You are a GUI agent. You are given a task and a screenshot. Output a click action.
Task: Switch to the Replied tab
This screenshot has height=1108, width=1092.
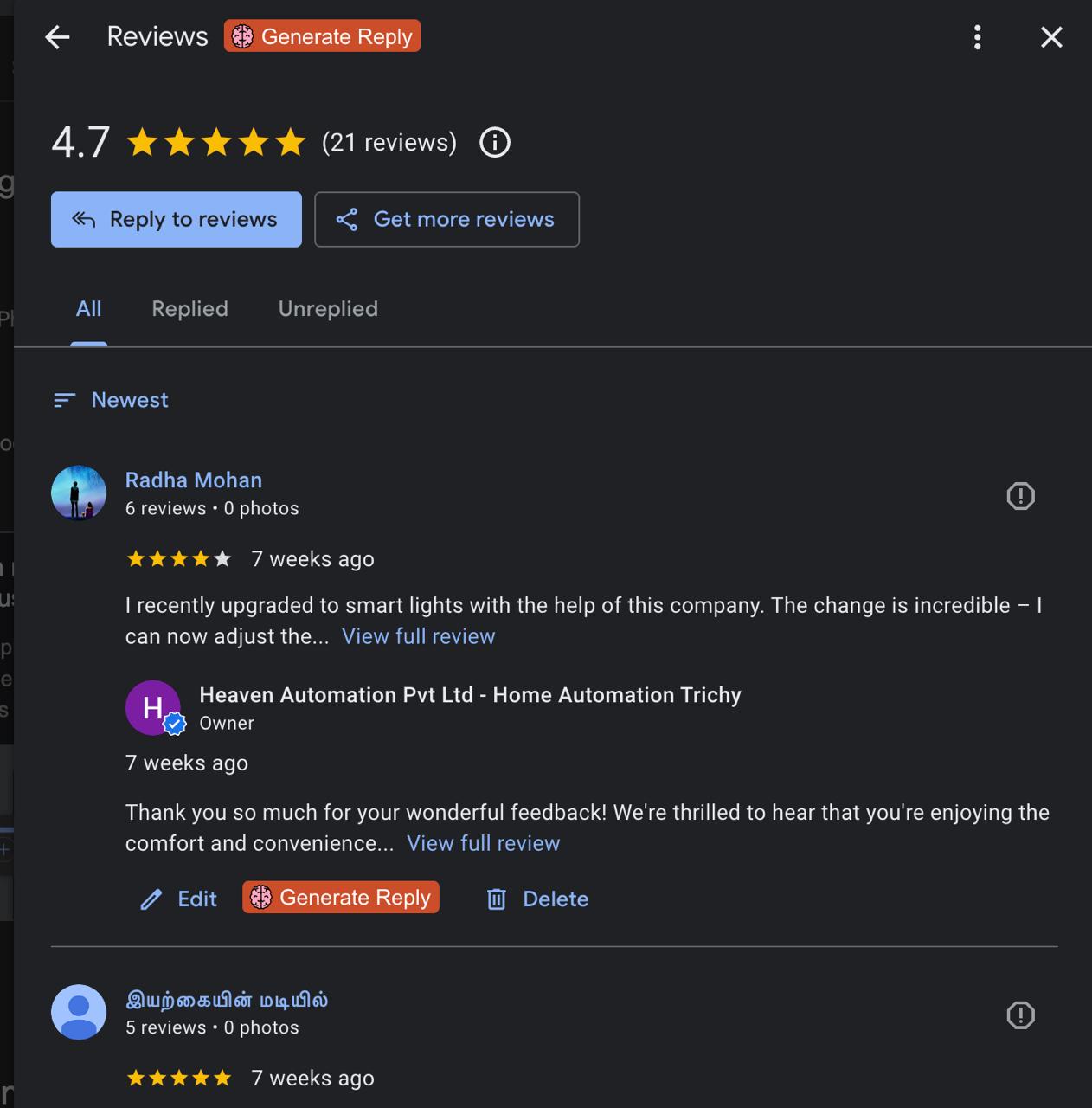(189, 309)
